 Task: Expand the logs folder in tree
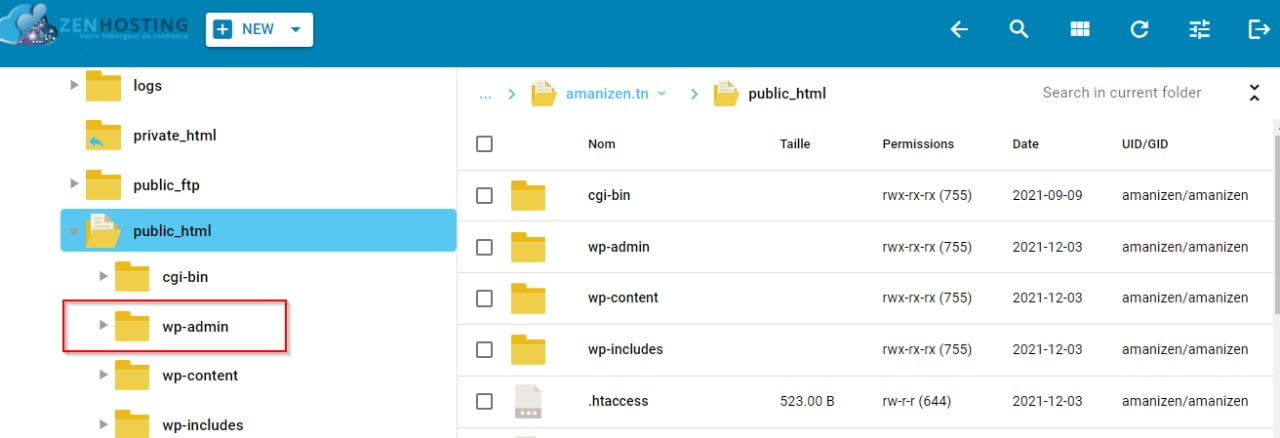(x=74, y=85)
